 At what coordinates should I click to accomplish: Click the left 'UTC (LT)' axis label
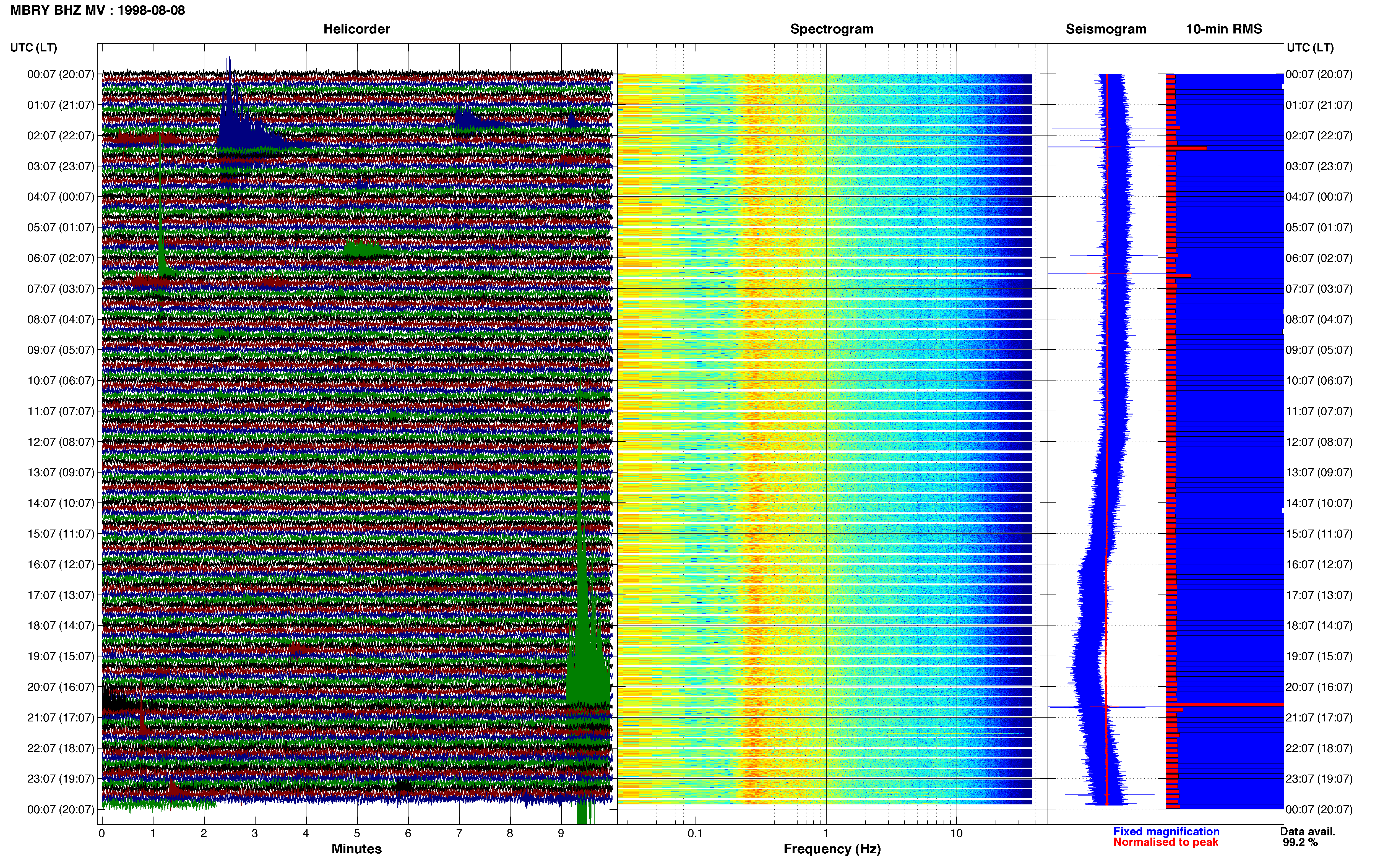tap(34, 48)
